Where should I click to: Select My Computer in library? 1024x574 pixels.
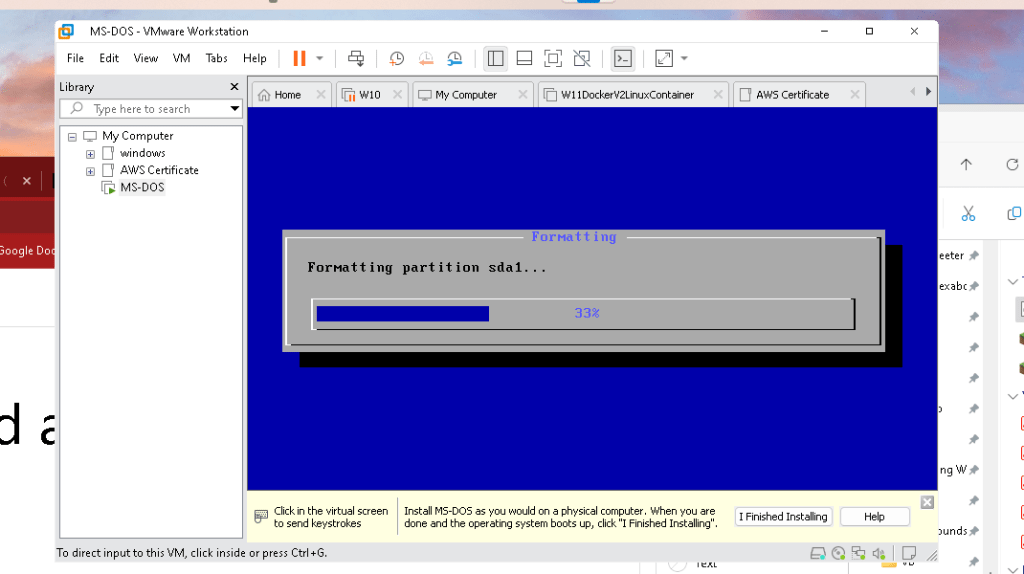(x=137, y=136)
